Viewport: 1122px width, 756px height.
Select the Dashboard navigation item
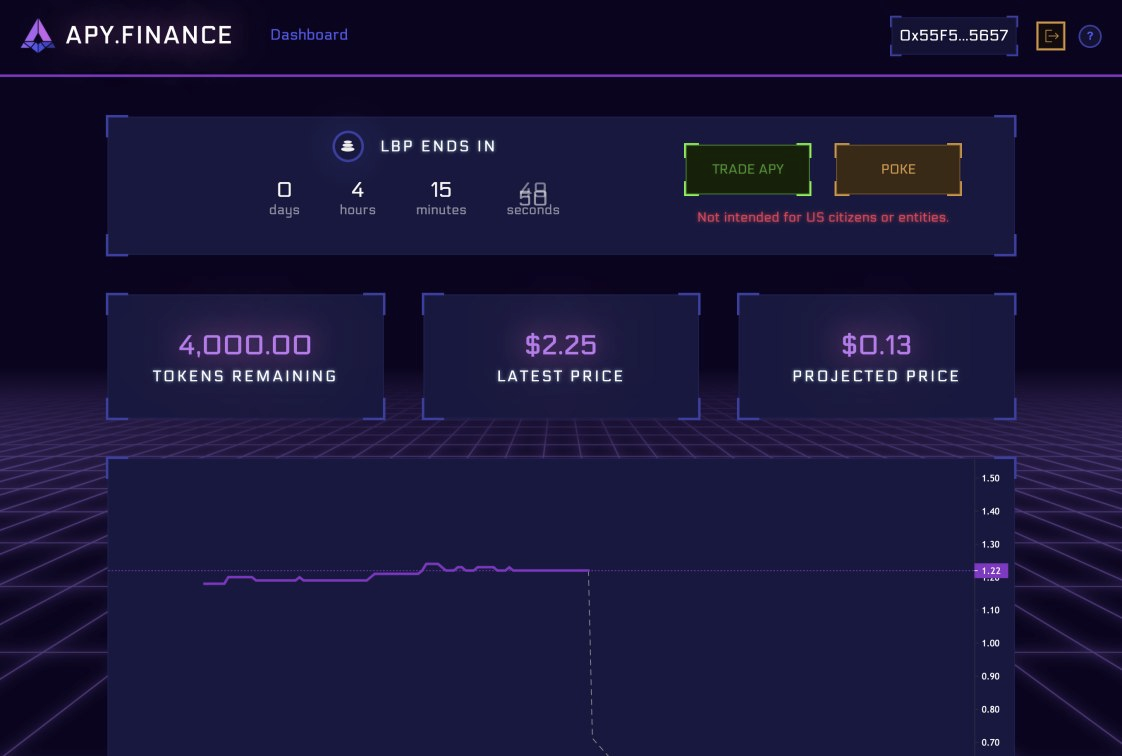click(x=309, y=34)
